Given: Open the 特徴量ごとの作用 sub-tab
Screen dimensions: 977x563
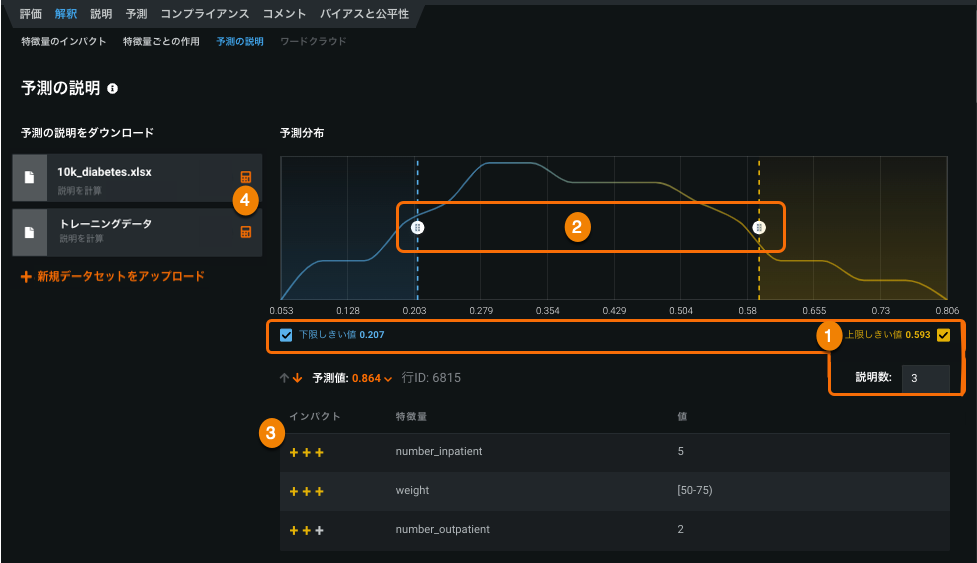Looking at the screenshot, I should (x=161, y=42).
